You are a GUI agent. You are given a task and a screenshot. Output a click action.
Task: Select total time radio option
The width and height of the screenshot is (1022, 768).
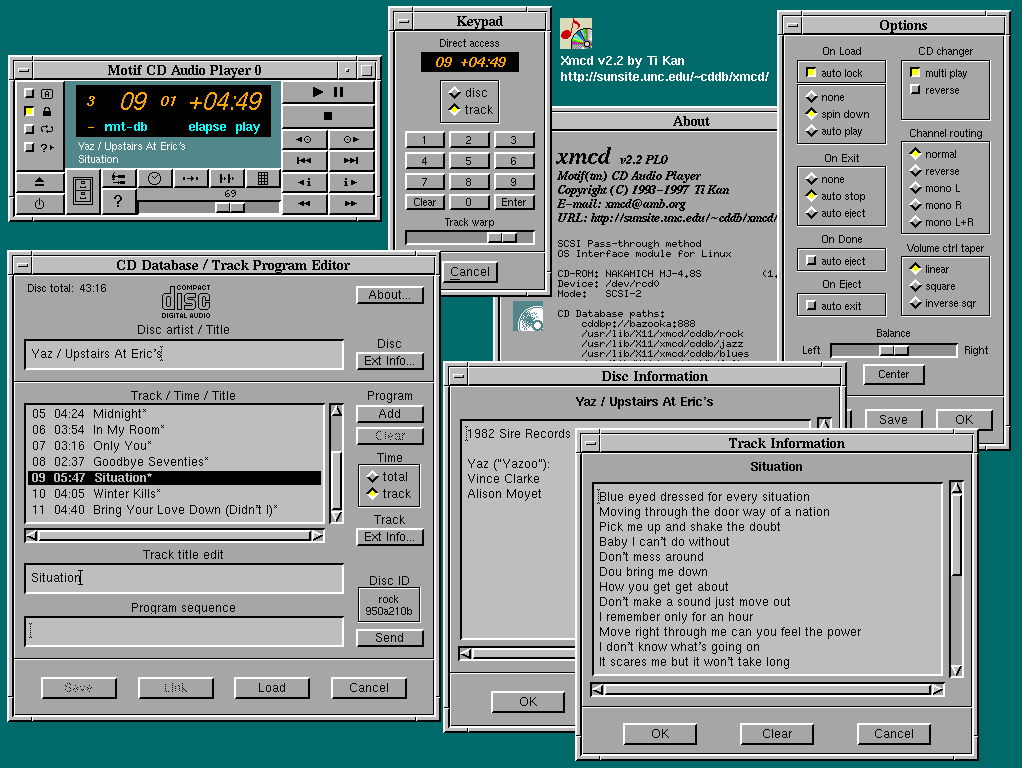(x=373, y=477)
